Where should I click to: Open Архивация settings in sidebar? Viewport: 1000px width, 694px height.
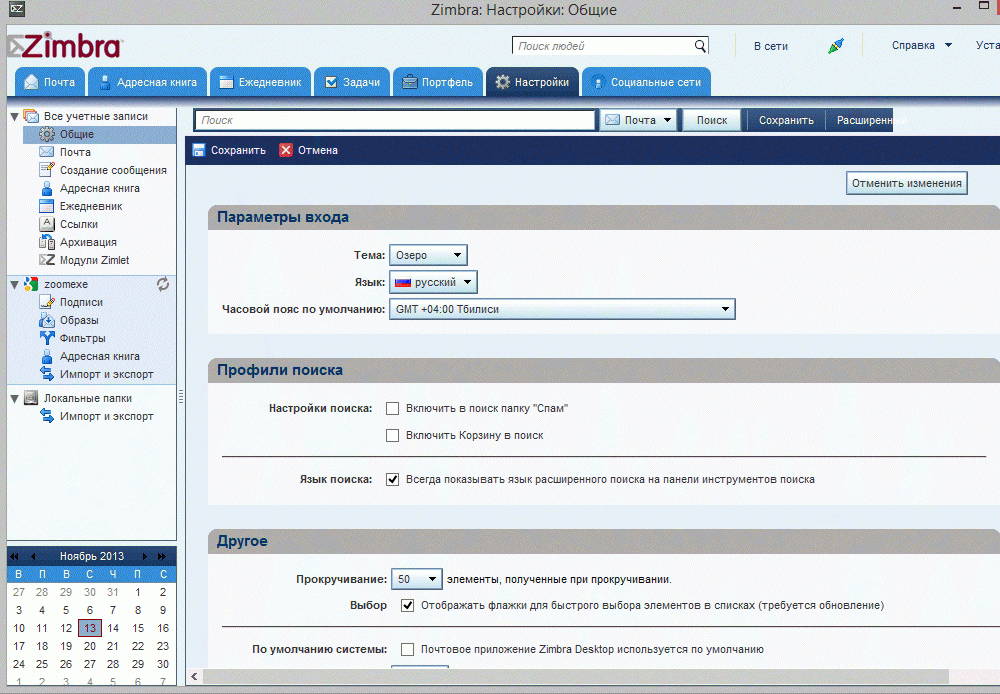[x=88, y=242]
